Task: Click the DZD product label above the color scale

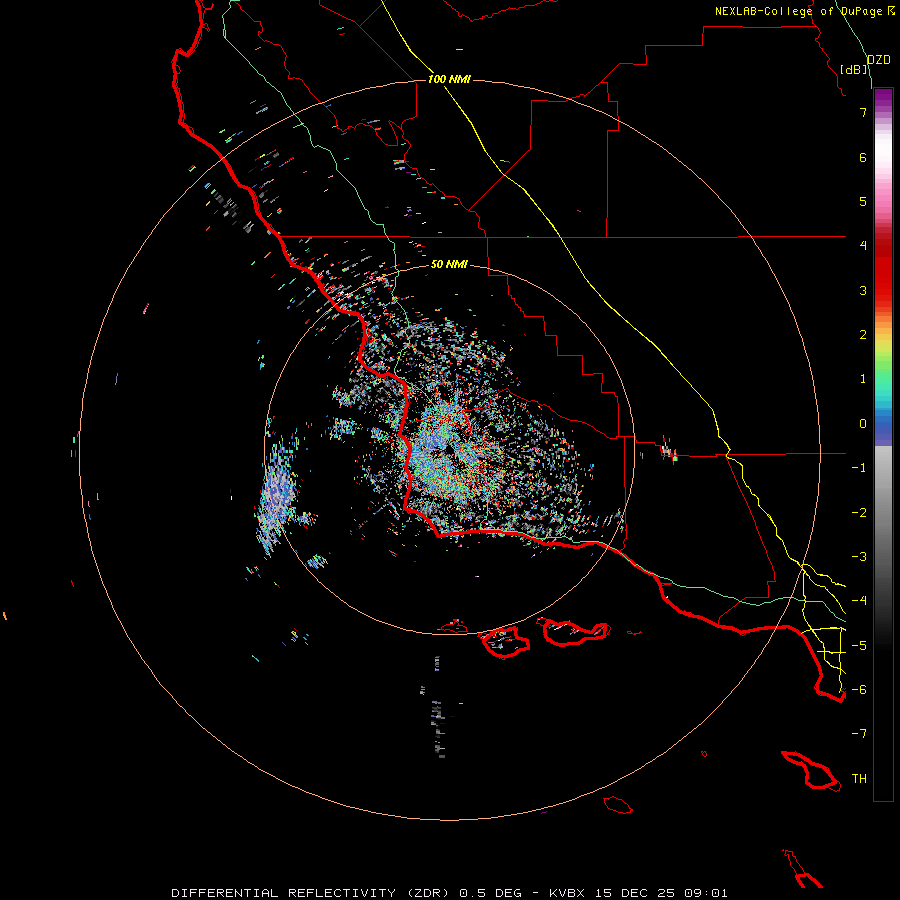Action: click(878, 60)
